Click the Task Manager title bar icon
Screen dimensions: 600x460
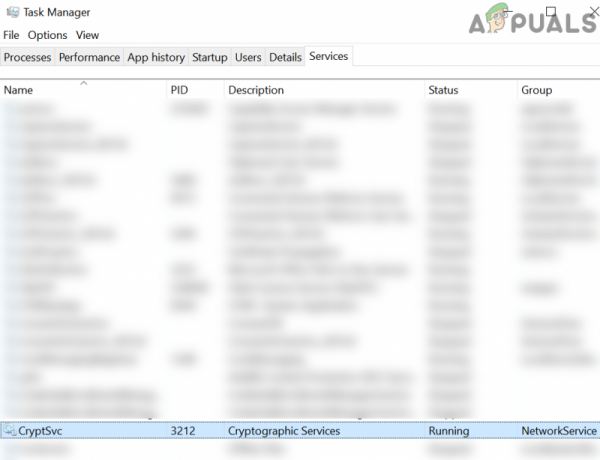pos(13,12)
